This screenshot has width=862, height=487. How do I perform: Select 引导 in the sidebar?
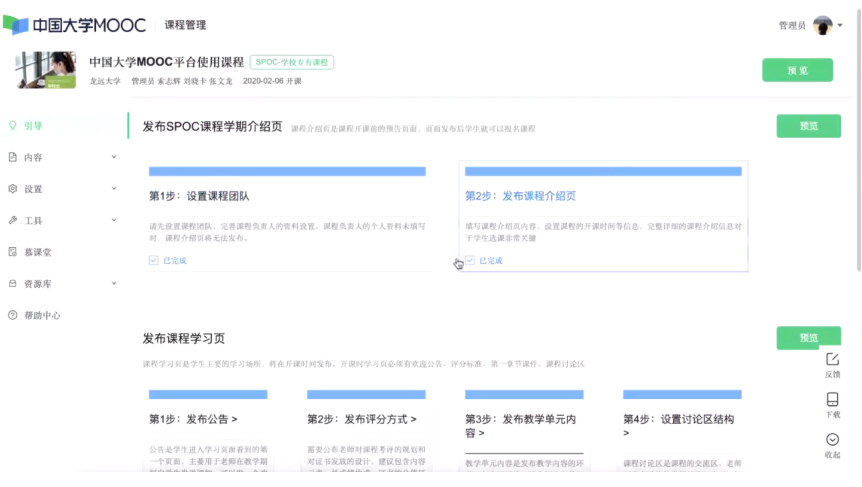[33, 126]
